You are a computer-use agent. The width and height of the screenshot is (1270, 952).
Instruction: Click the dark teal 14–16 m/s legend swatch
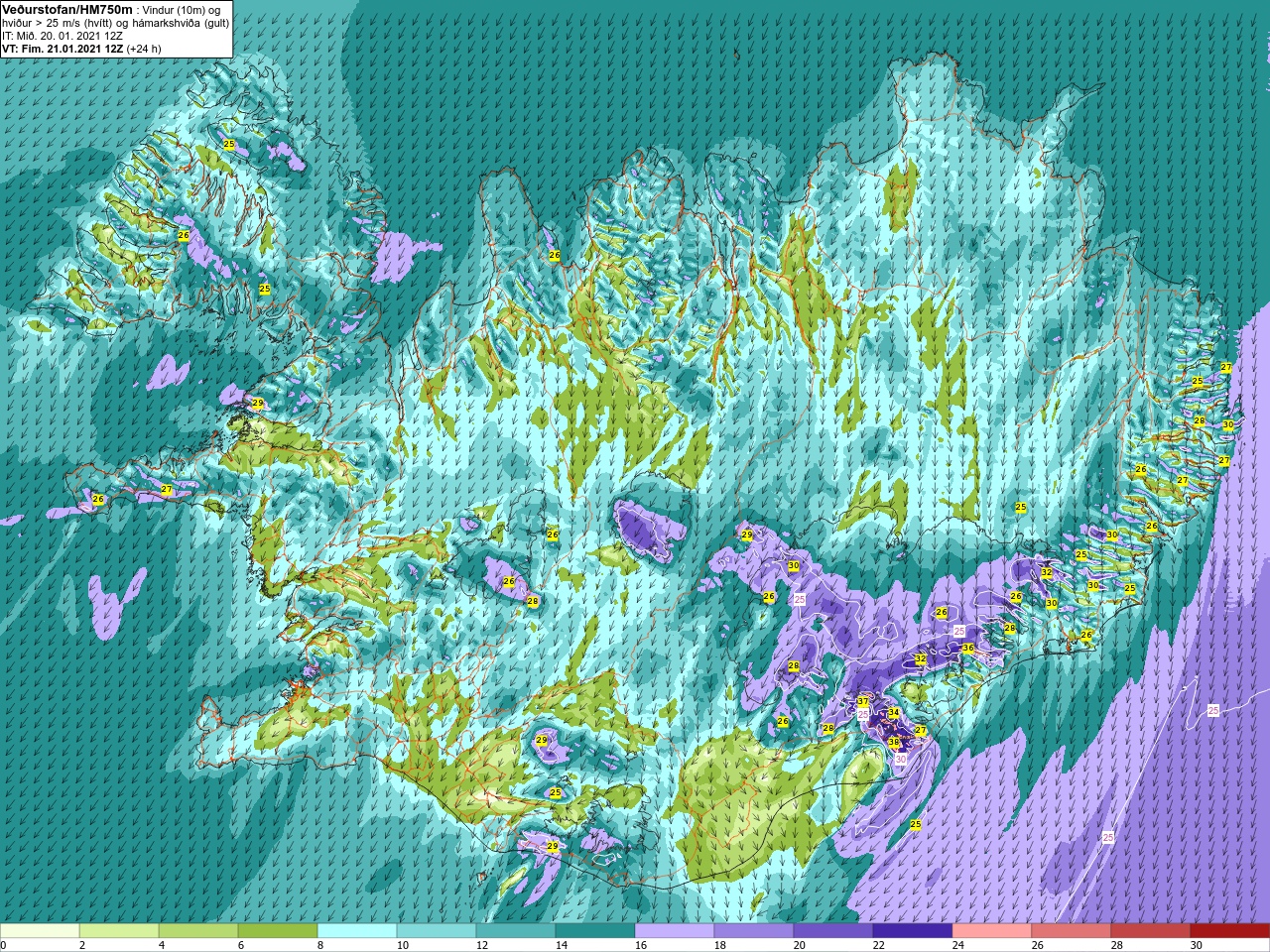click(595, 931)
